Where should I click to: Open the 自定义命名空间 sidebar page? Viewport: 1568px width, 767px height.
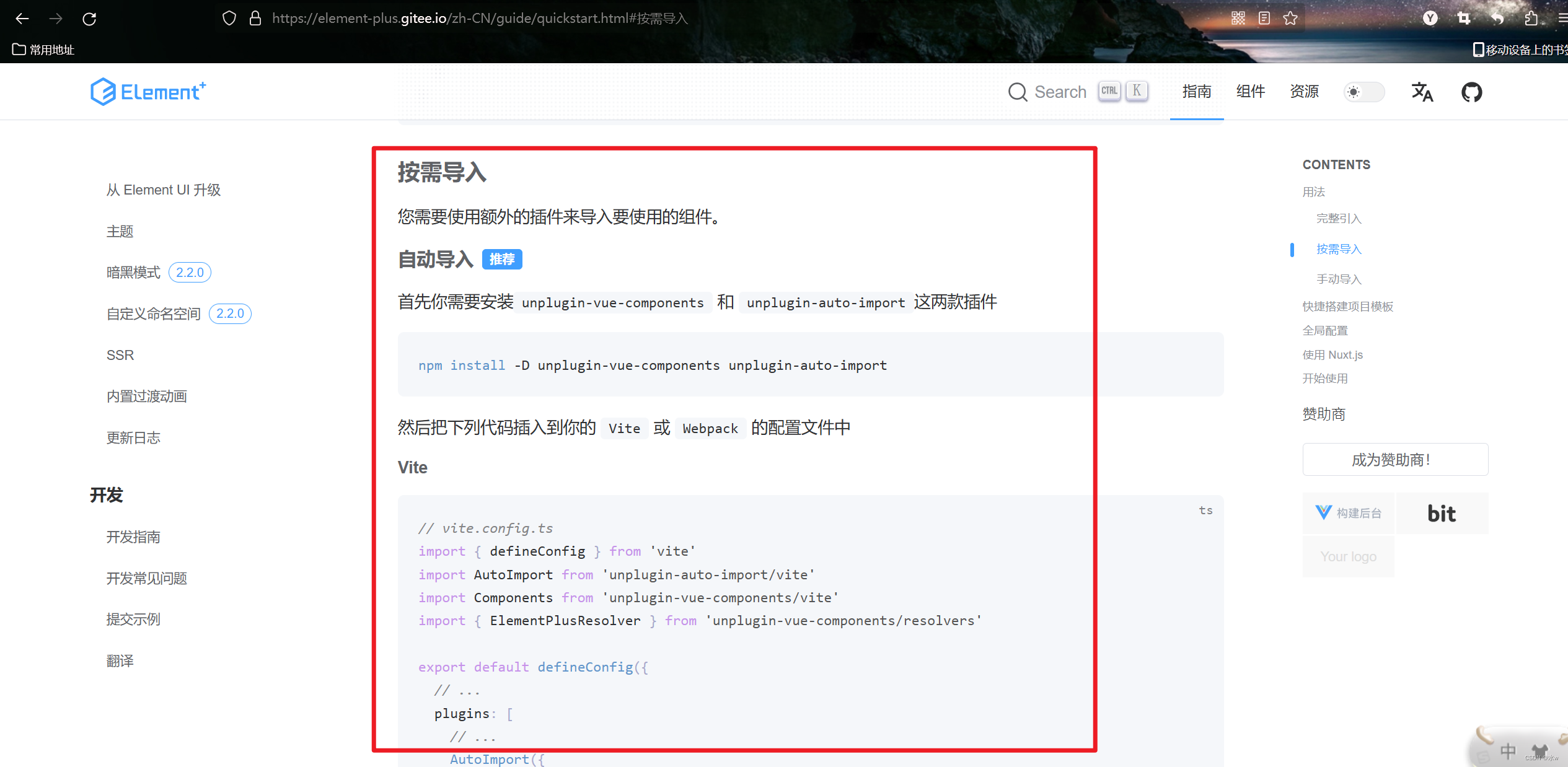pos(154,313)
